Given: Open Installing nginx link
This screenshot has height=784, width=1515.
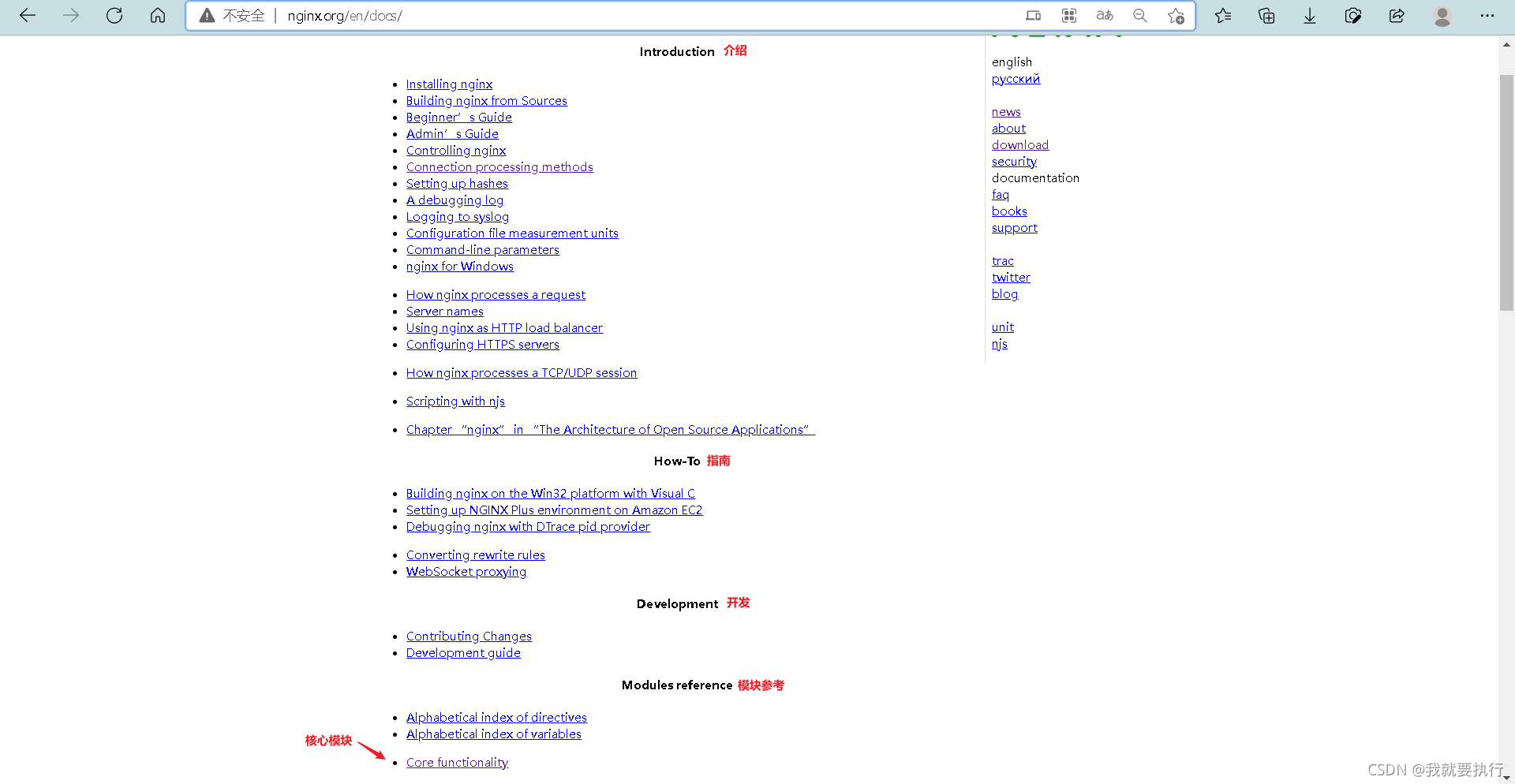Looking at the screenshot, I should [449, 84].
